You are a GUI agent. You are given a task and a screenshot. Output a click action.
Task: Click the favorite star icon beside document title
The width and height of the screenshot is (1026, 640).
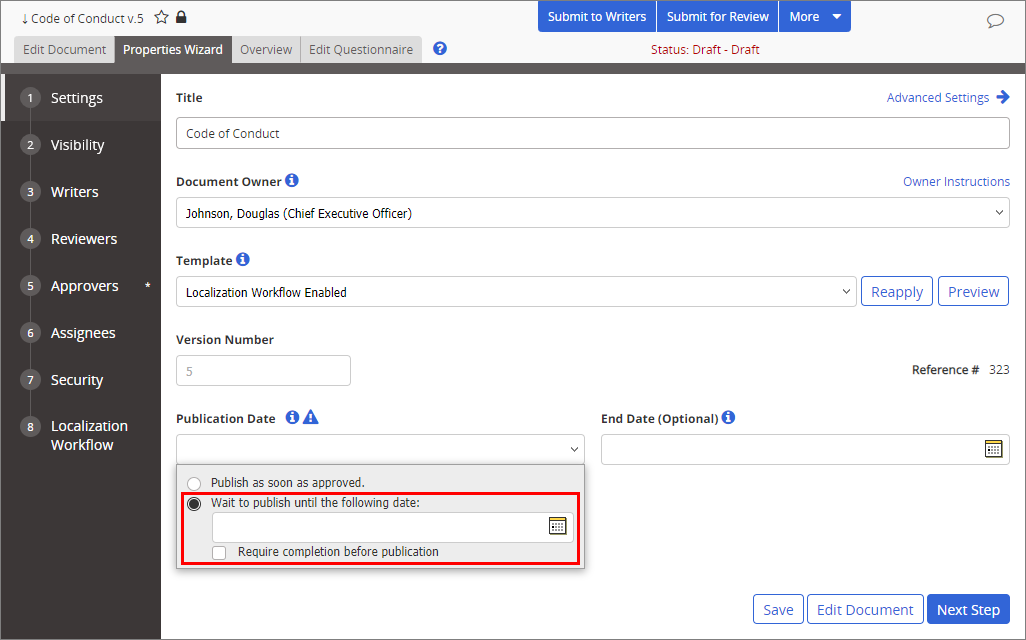click(162, 17)
